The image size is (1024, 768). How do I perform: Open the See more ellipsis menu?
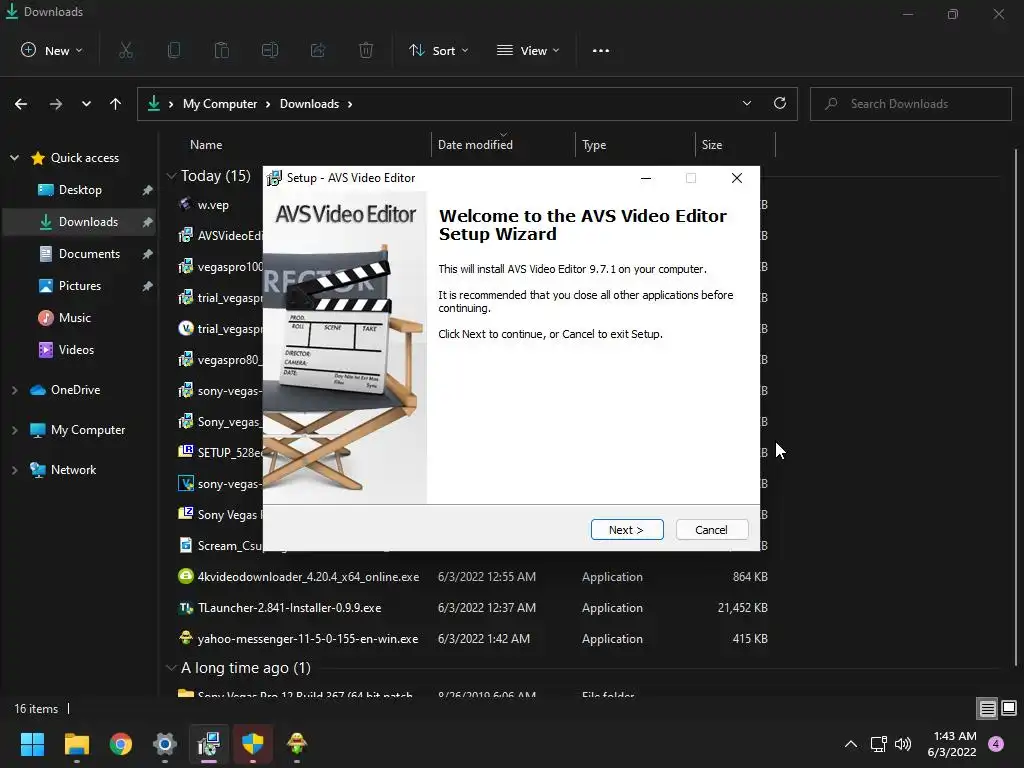click(601, 50)
